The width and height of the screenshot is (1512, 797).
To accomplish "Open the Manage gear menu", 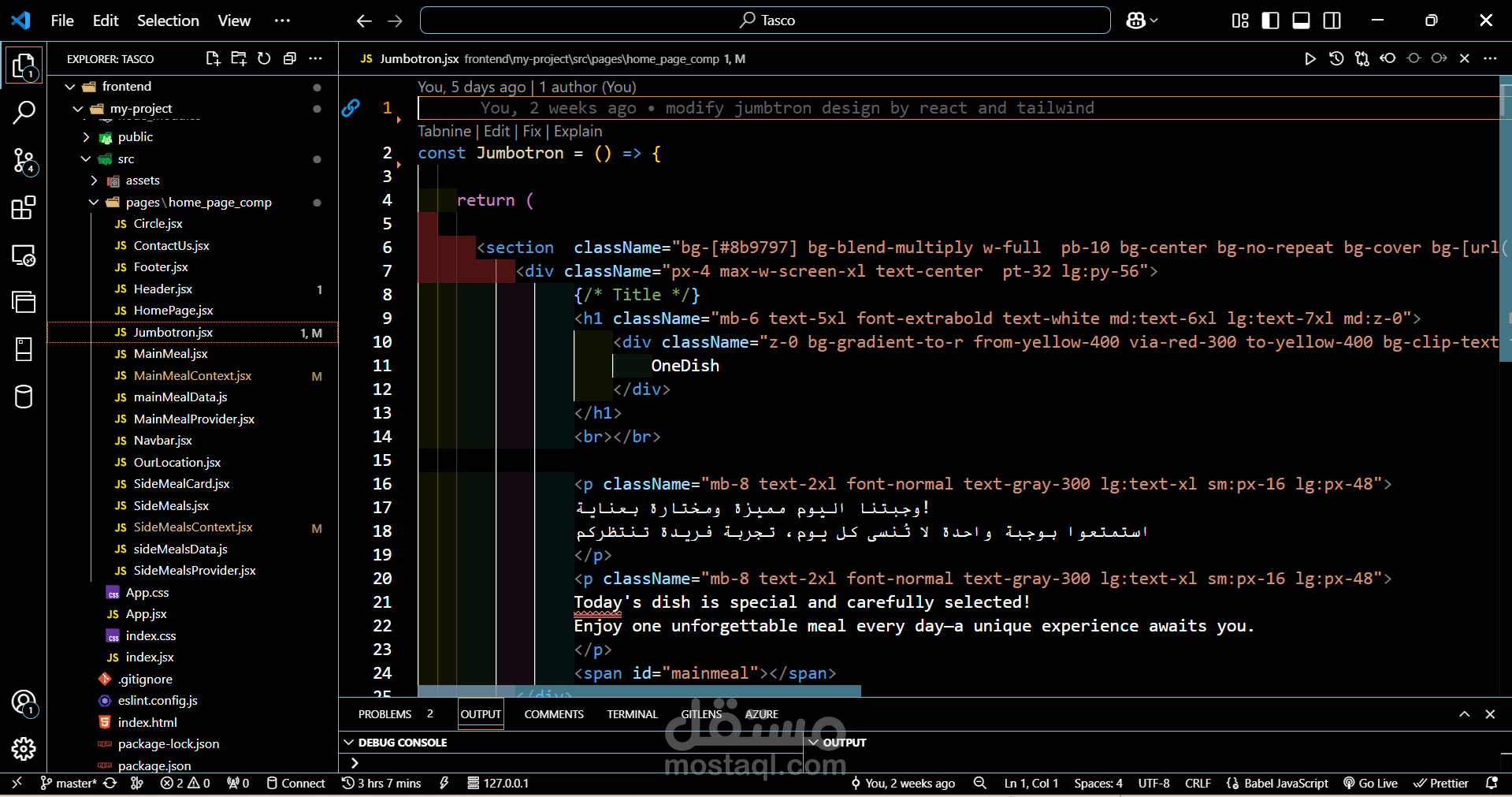I will (24, 749).
